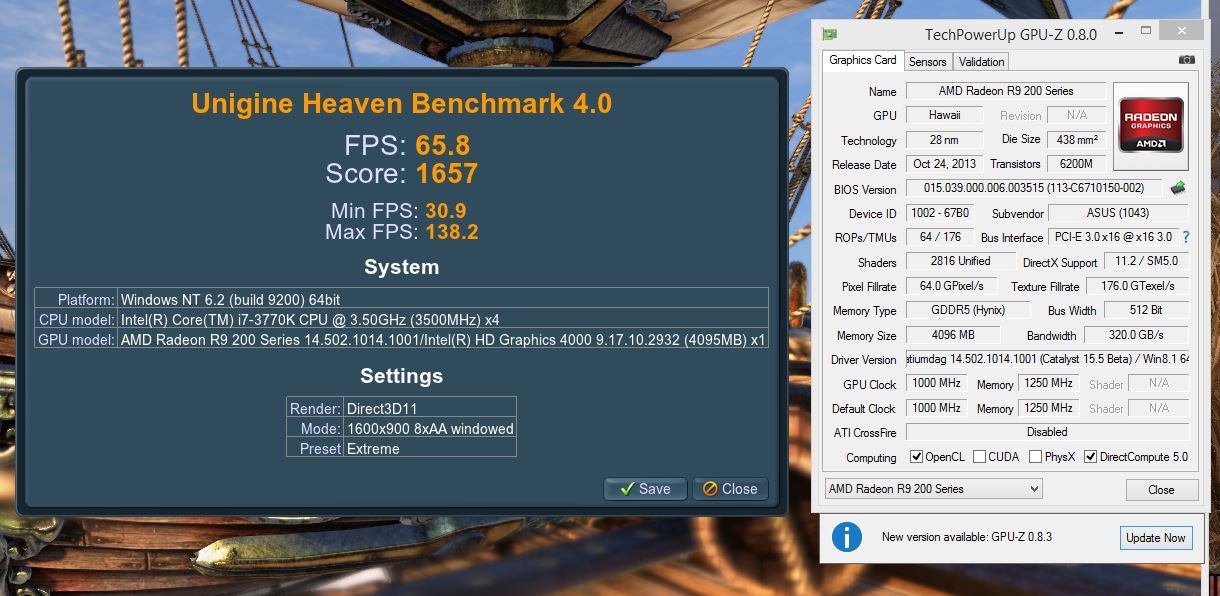Click the New version available GPU-Z 0.8.3 text
This screenshot has height=596, width=1220.
(967, 537)
